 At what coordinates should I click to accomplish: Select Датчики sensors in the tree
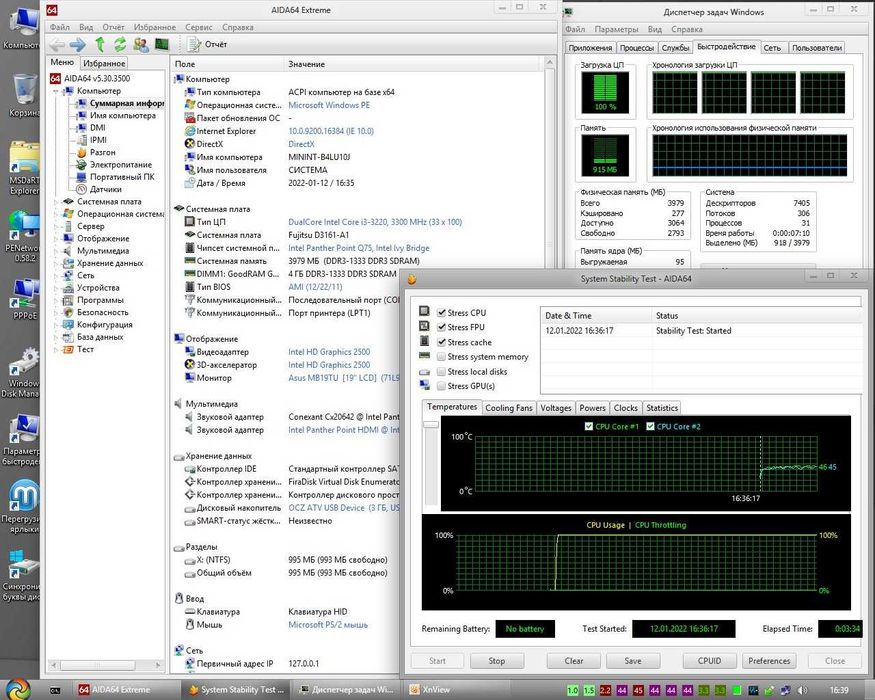pyautogui.click(x=105, y=189)
